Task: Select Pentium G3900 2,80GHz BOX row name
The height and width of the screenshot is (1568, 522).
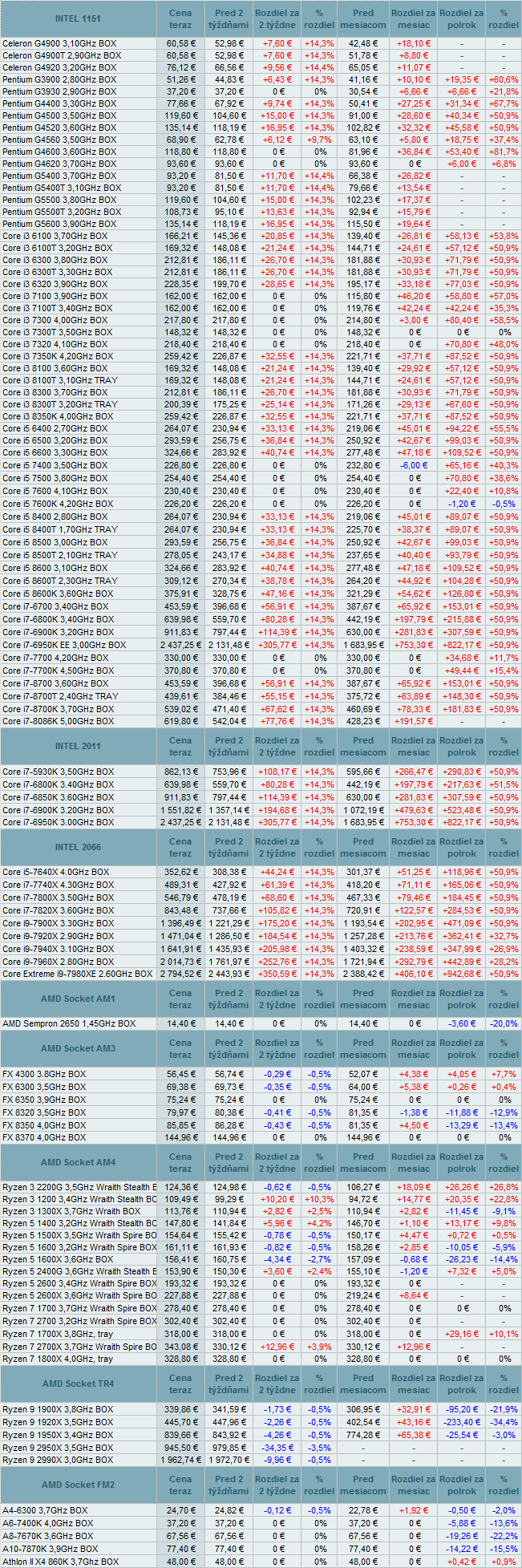Action: [x=59, y=79]
